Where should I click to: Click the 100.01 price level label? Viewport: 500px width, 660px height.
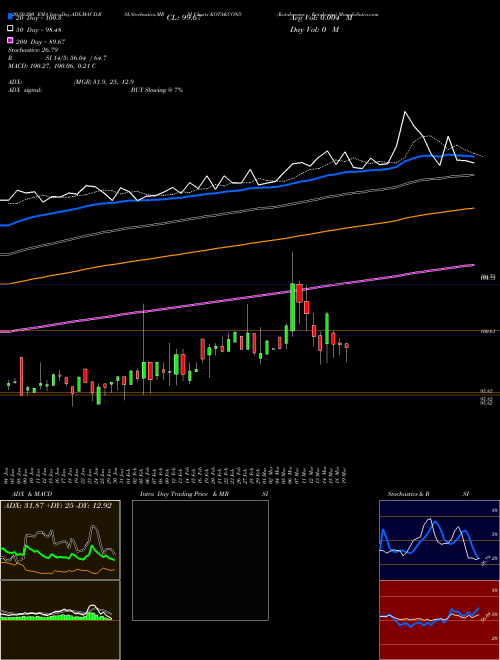click(x=487, y=331)
